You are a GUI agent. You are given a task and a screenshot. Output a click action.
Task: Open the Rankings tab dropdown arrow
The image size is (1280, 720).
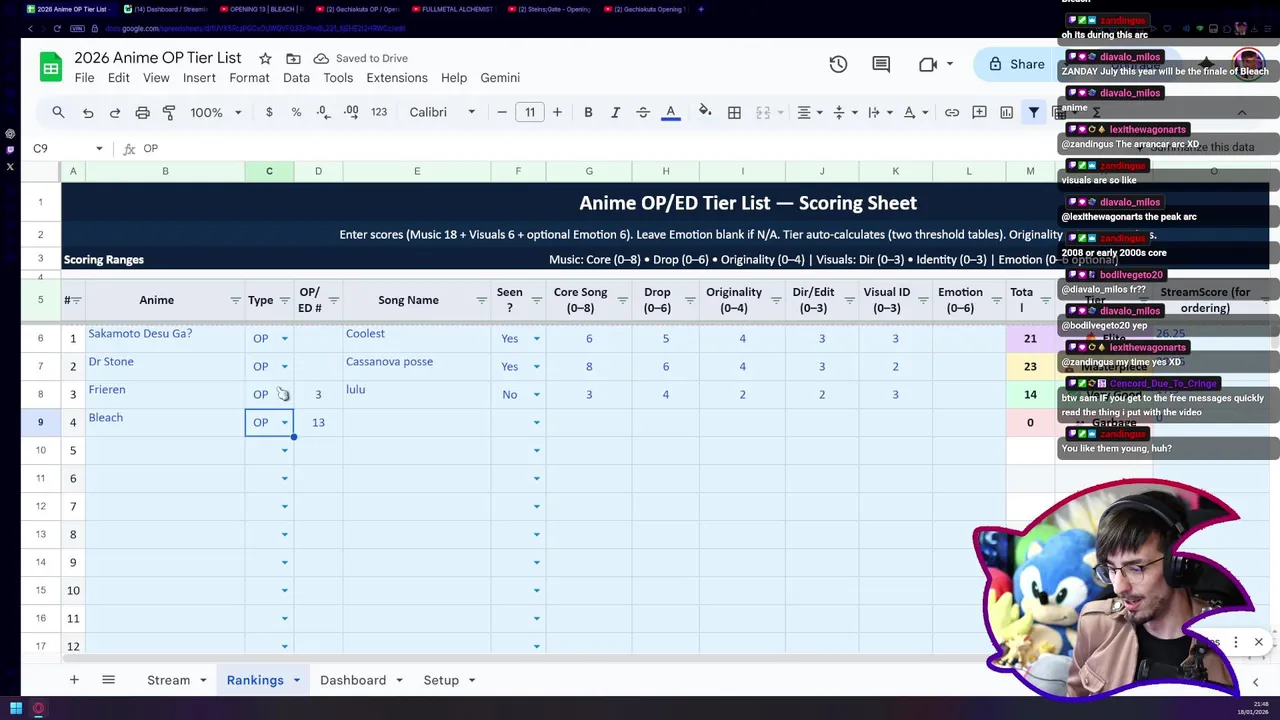(296, 680)
